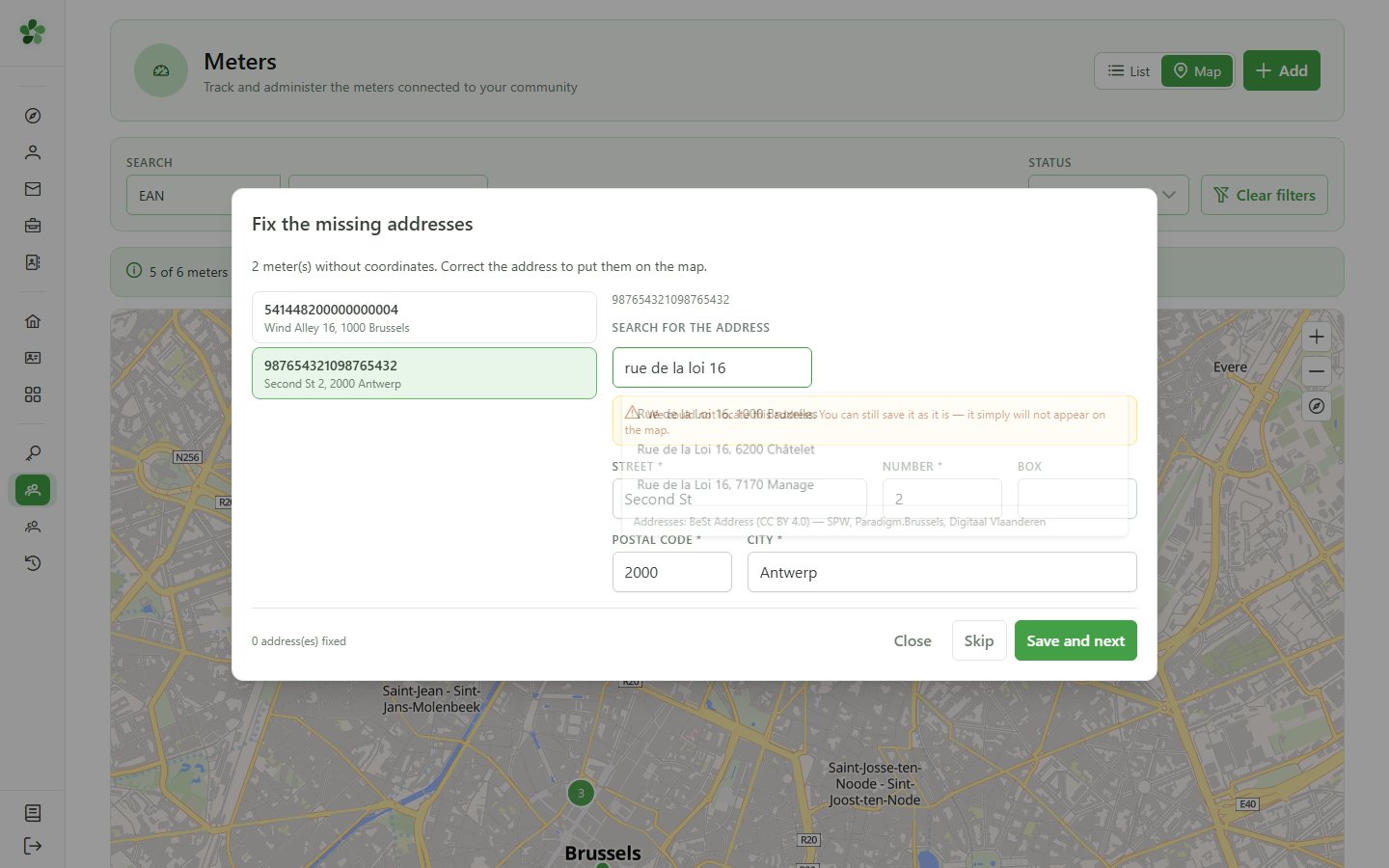Click the 'Fix the missing addresses' dialog title
Viewport: 1389px width, 868px height.
[x=363, y=224]
